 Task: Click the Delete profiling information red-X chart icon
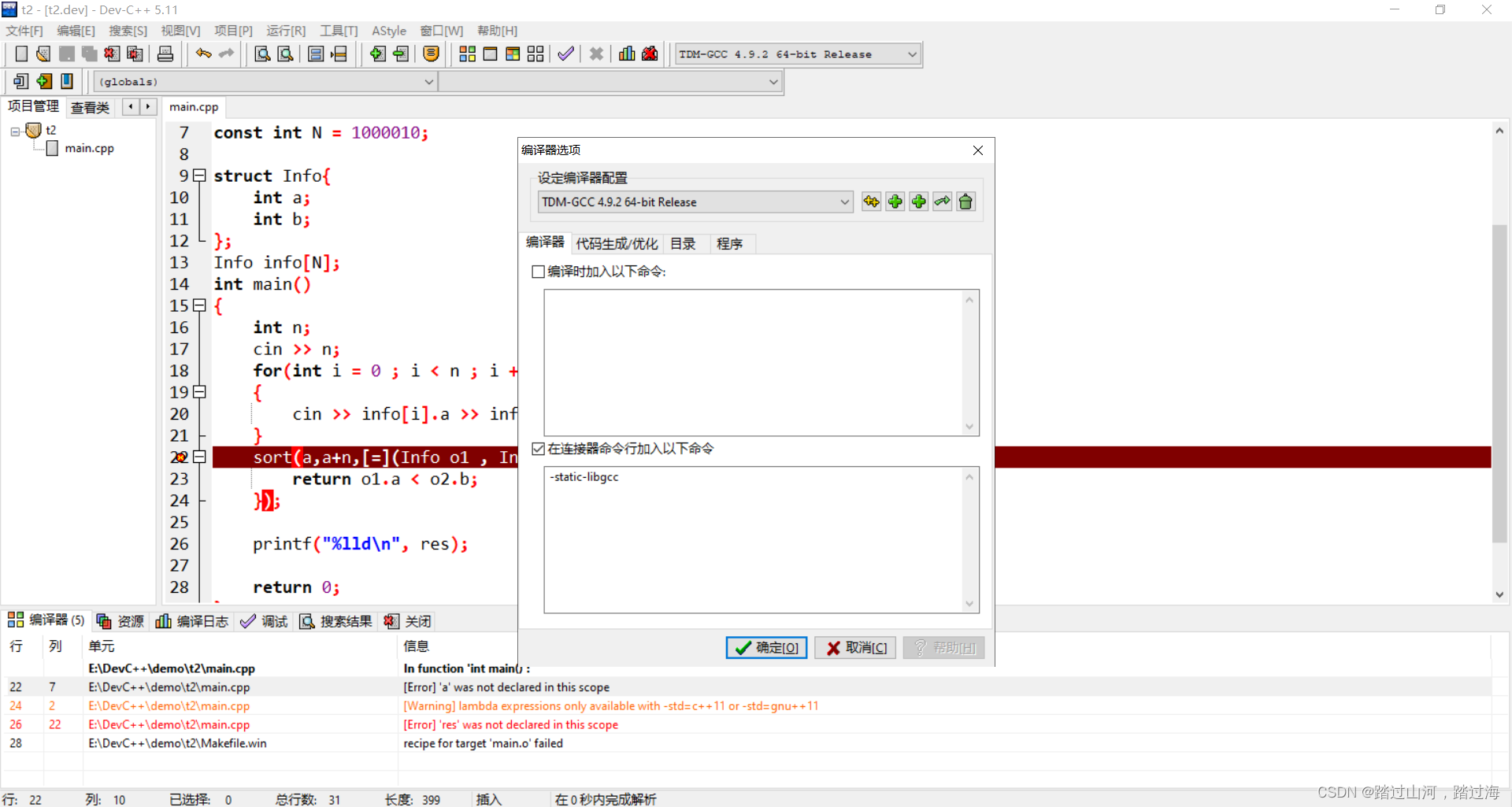pyautogui.click(x=650, y=54)
